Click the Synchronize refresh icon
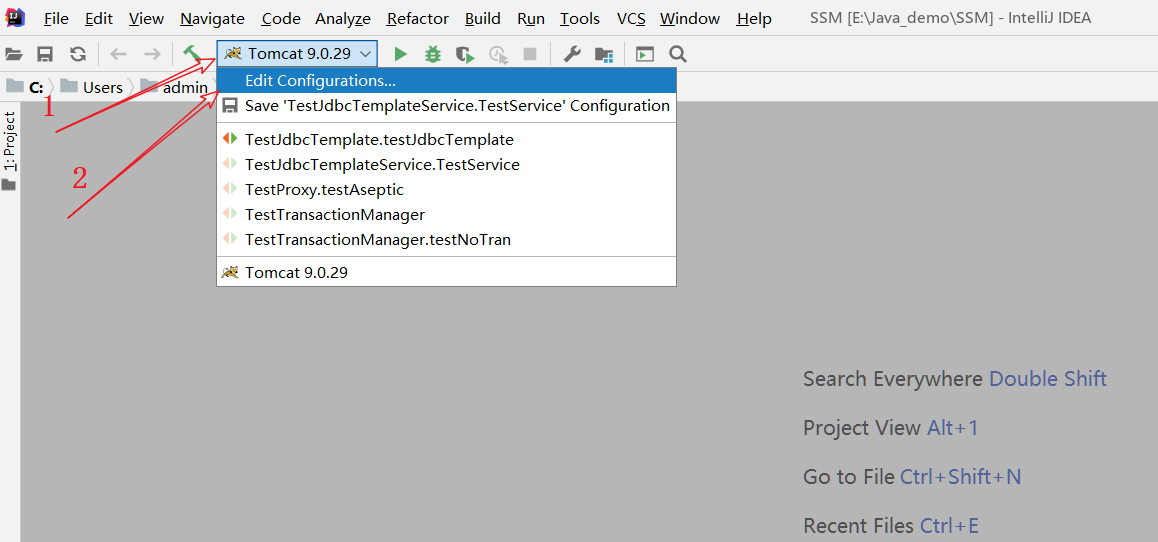 coord(78,54)
